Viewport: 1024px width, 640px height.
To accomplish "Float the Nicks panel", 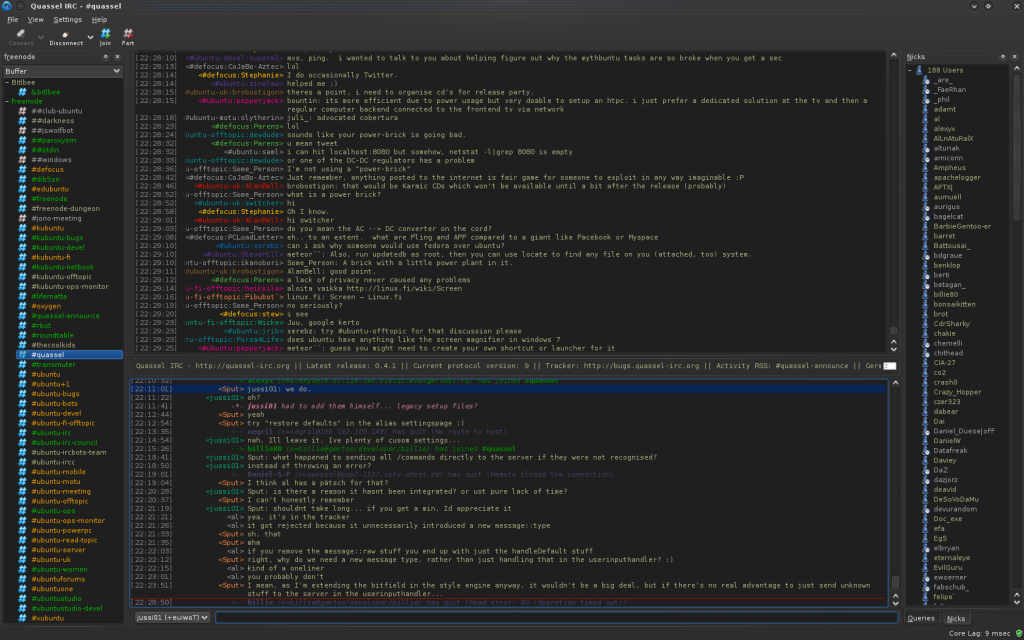I will click(1004, 58).
